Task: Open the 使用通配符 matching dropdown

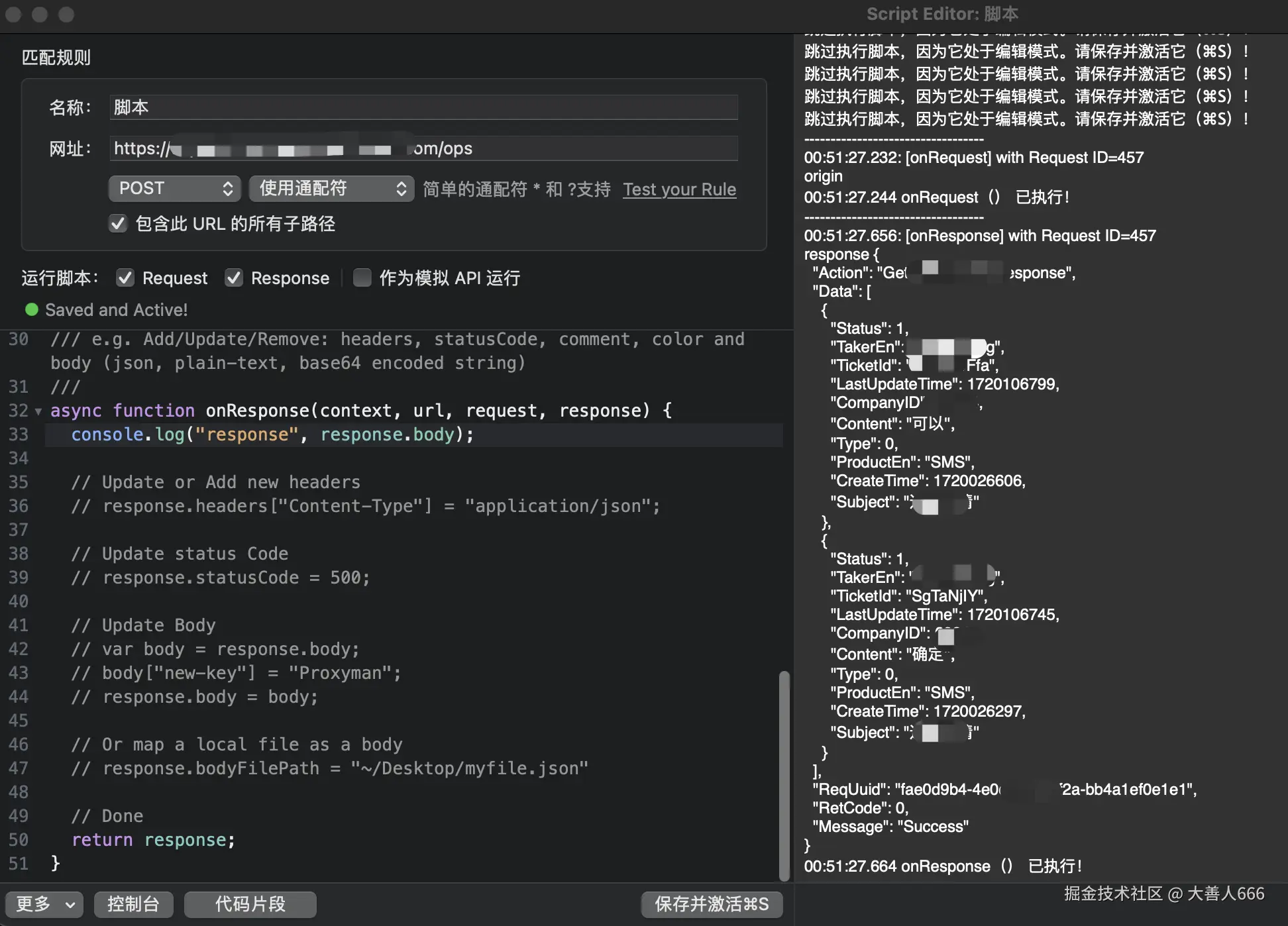Action: coord(331,189)
